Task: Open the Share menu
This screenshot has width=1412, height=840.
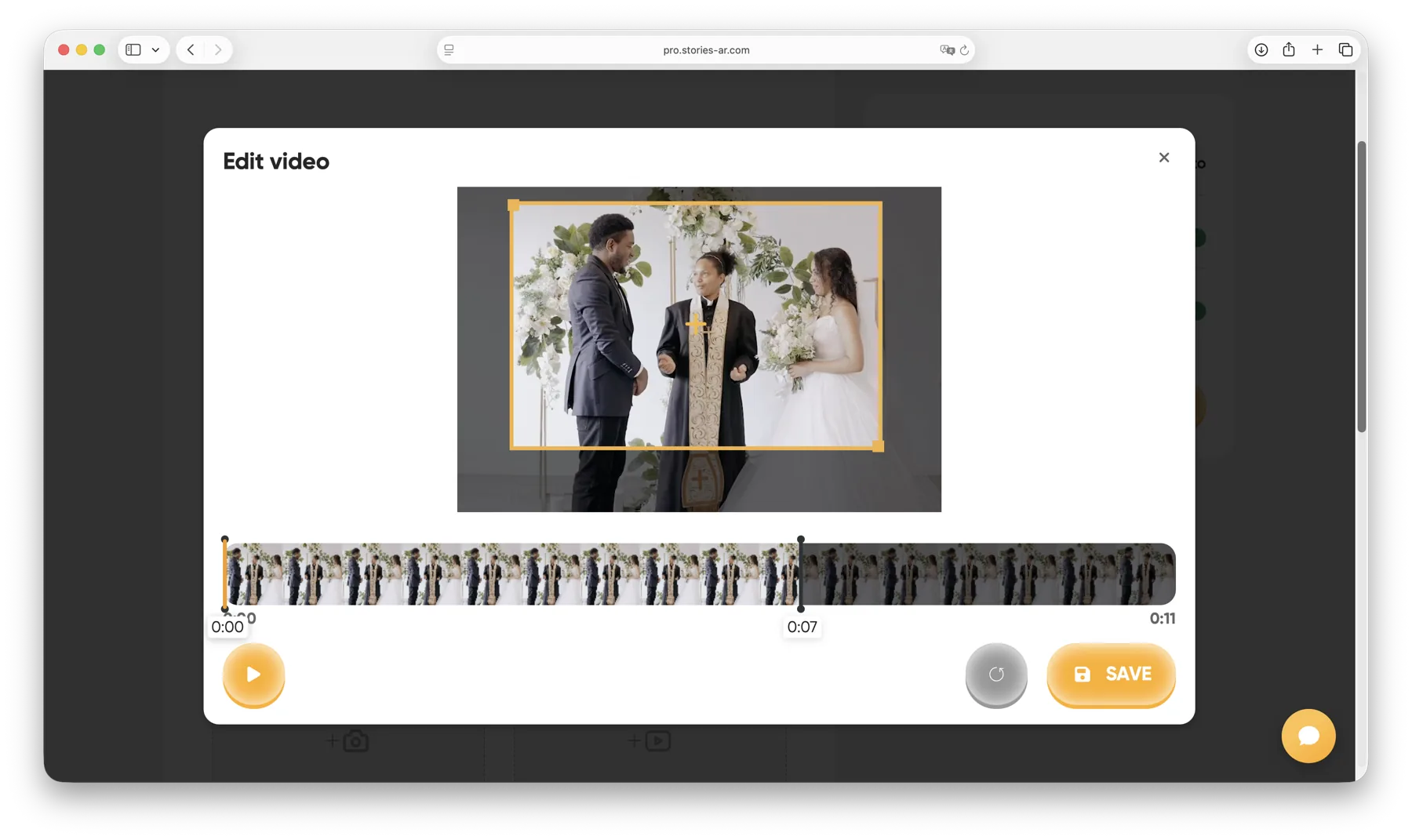Action: pos(1289,49)
